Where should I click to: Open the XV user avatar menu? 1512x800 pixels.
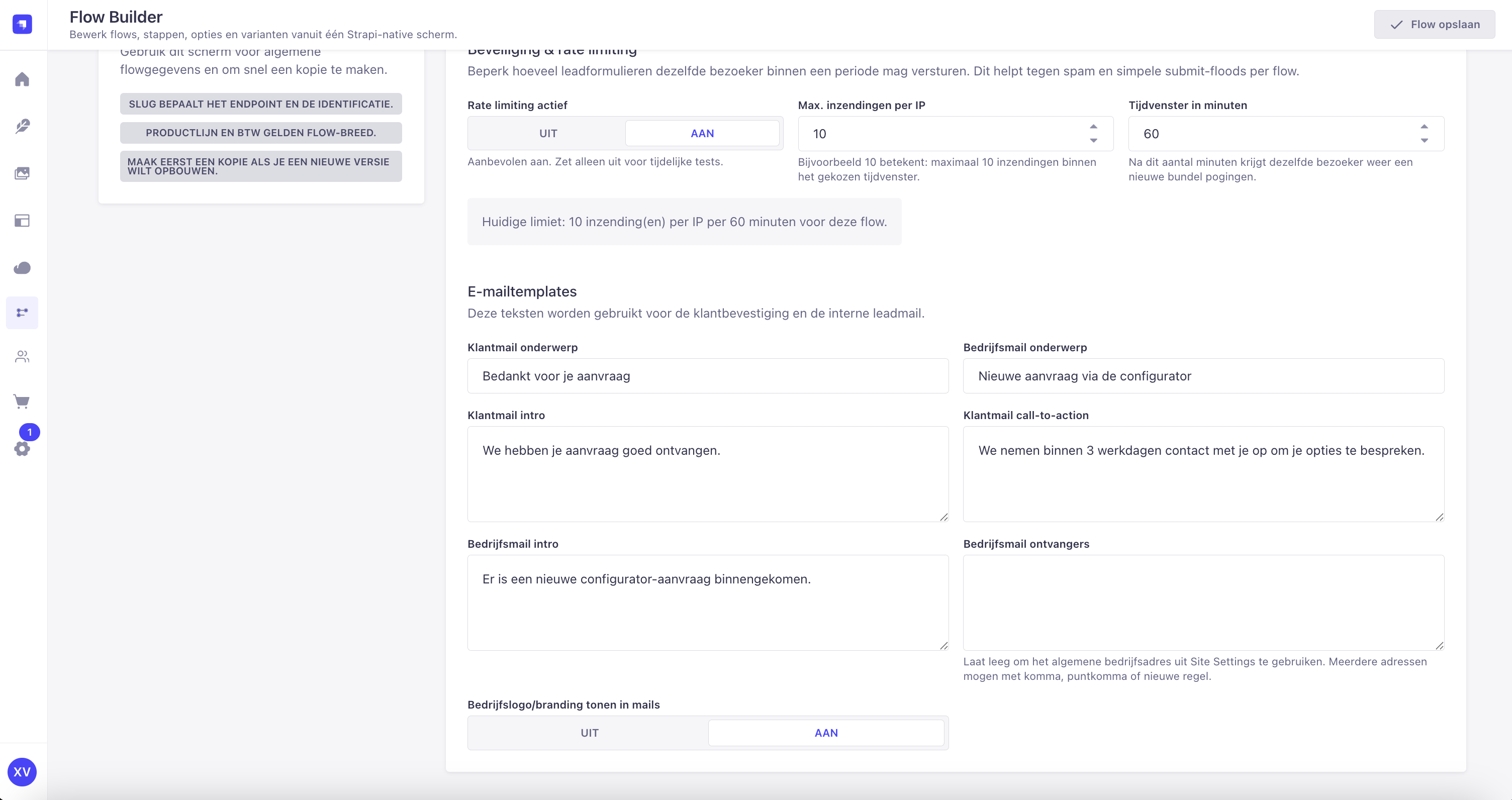22,771
